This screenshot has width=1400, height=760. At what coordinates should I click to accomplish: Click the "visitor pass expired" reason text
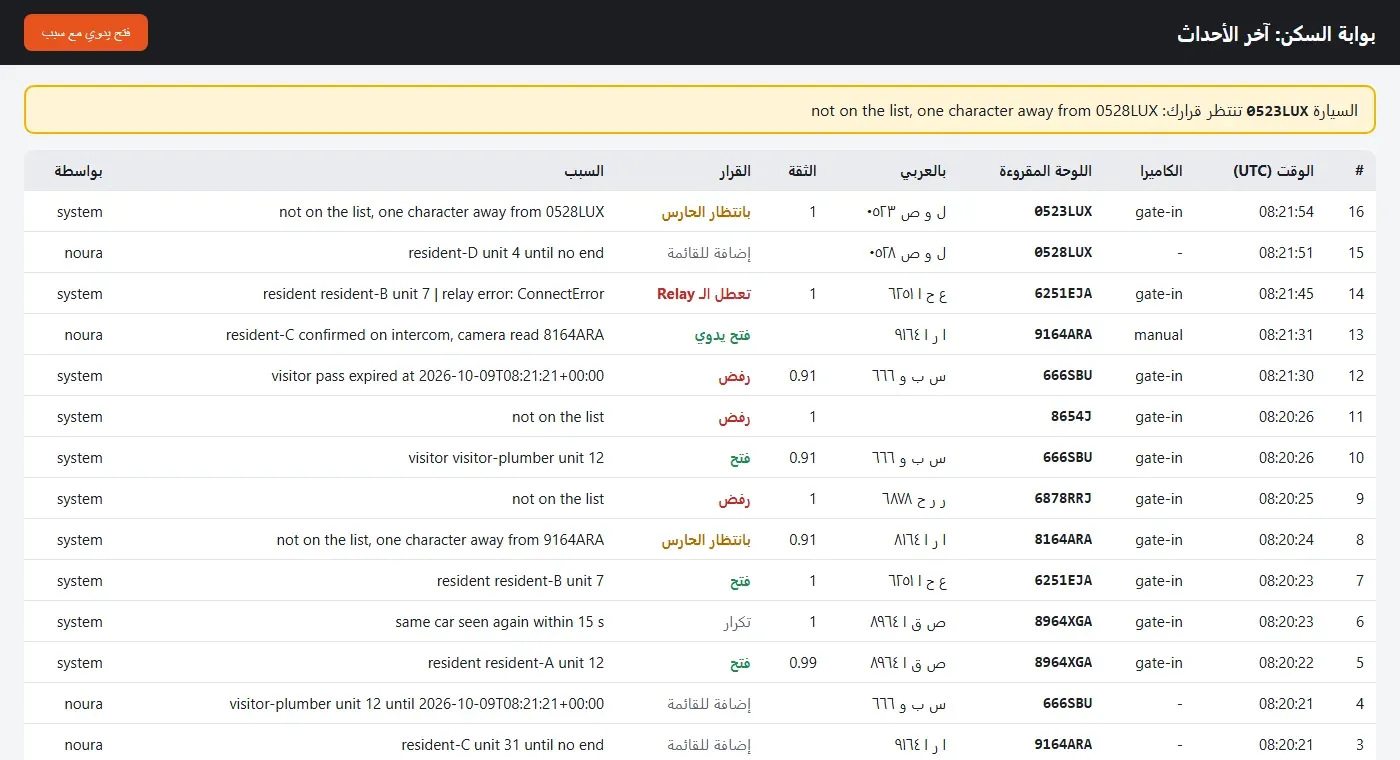[x=438, y=376]
